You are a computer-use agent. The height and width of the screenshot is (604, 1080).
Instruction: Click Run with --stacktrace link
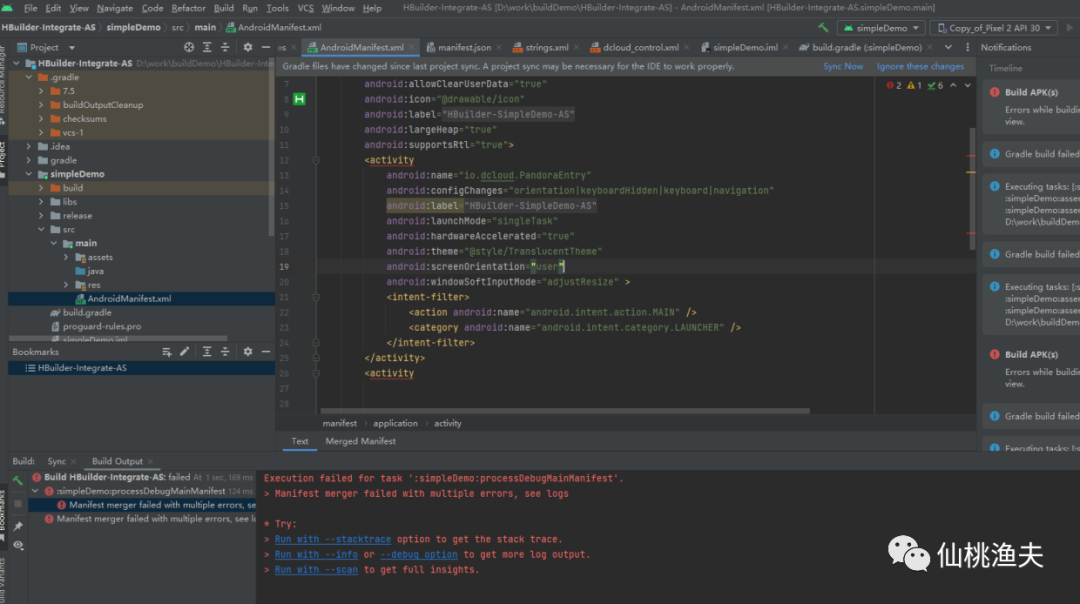click(333, 539)
